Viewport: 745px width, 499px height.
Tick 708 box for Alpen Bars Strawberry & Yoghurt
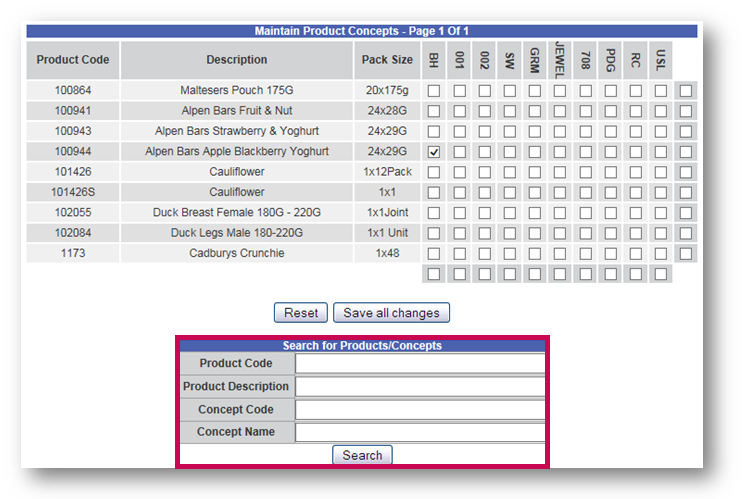click(585, 131)
